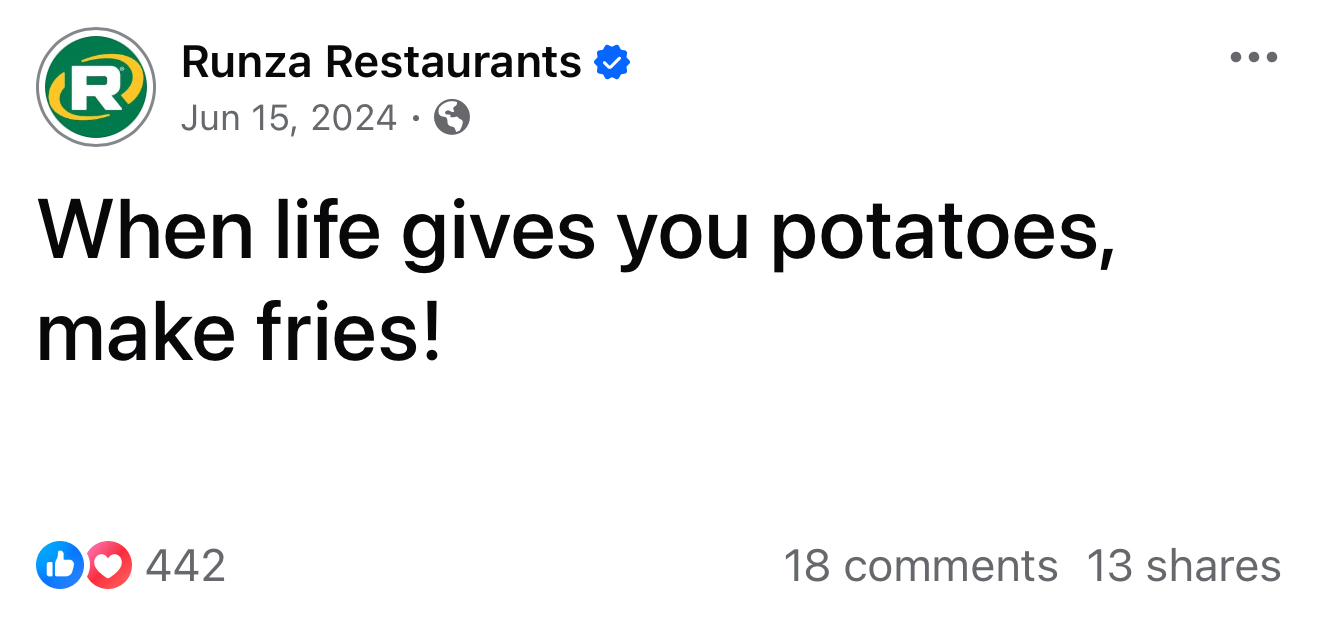Click the Runza Restaurants page name

[x=381, y=63]
